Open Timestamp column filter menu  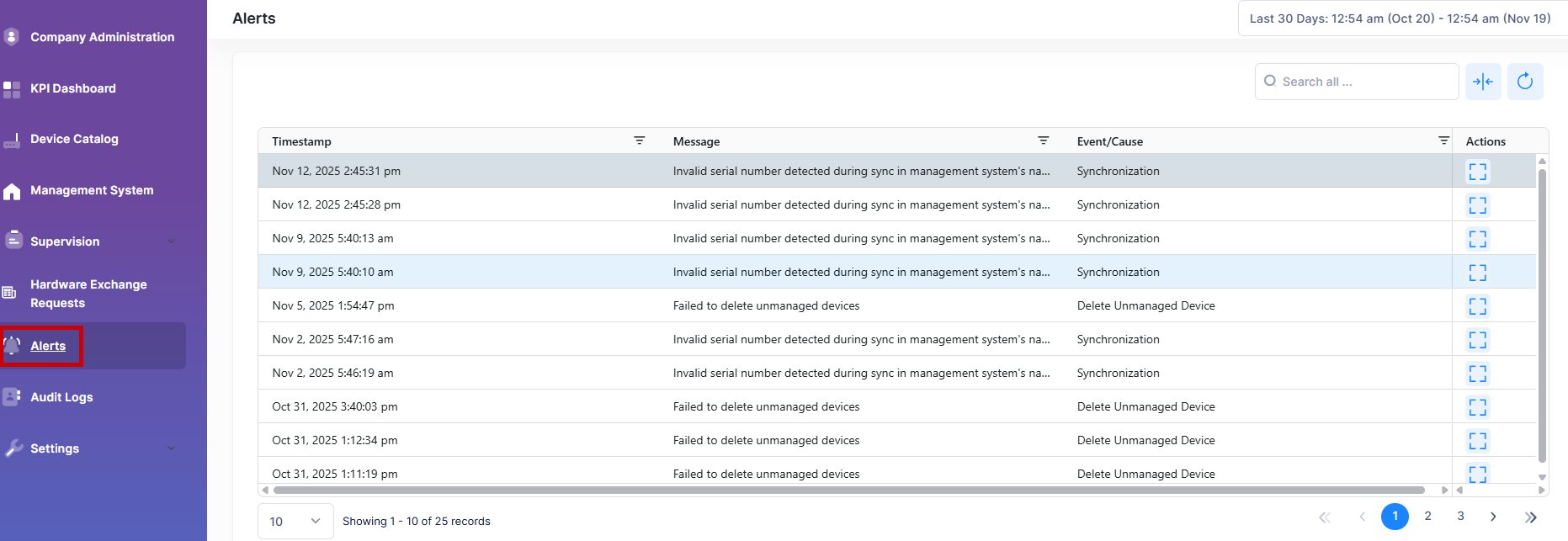click(639, 141)
